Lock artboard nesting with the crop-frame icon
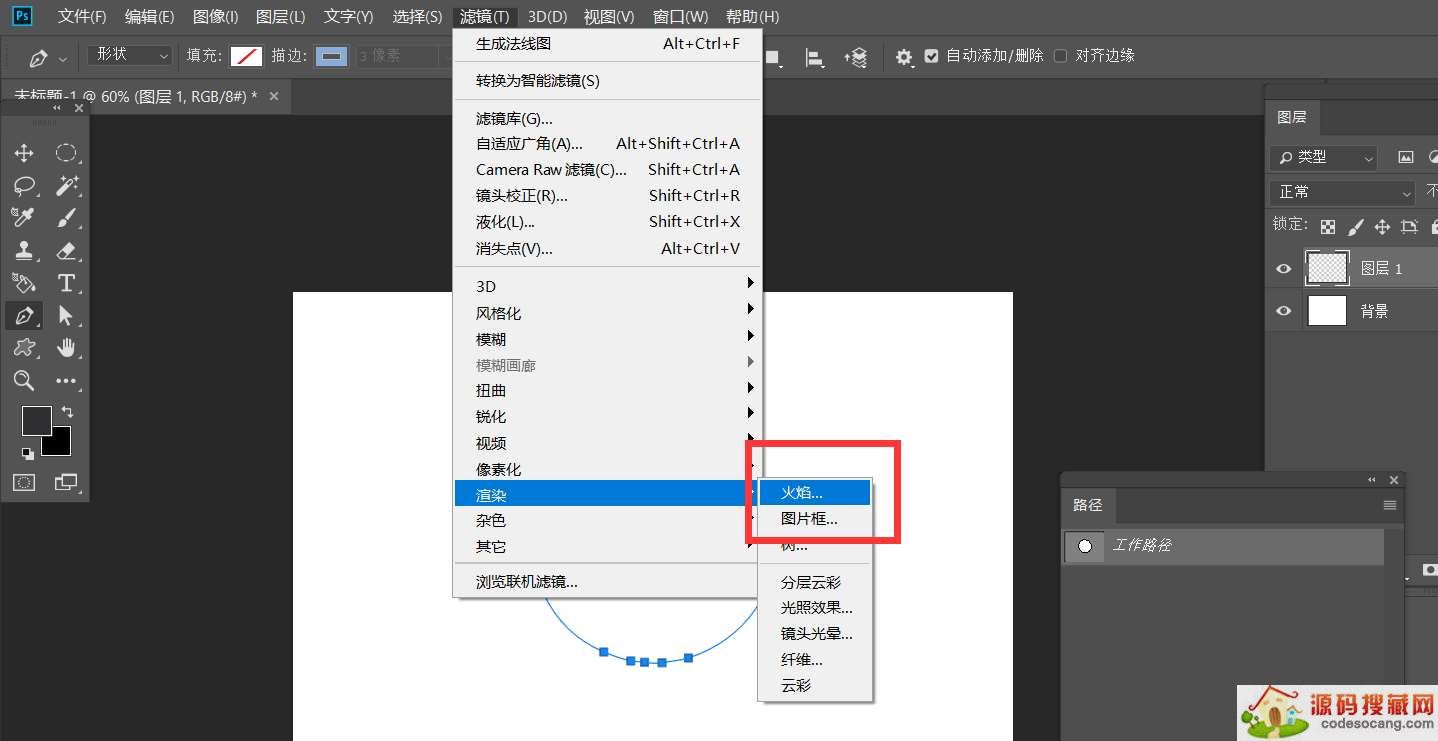Image resolution: width=1438 pixels, height=741 pixels. click(1409, 227)
